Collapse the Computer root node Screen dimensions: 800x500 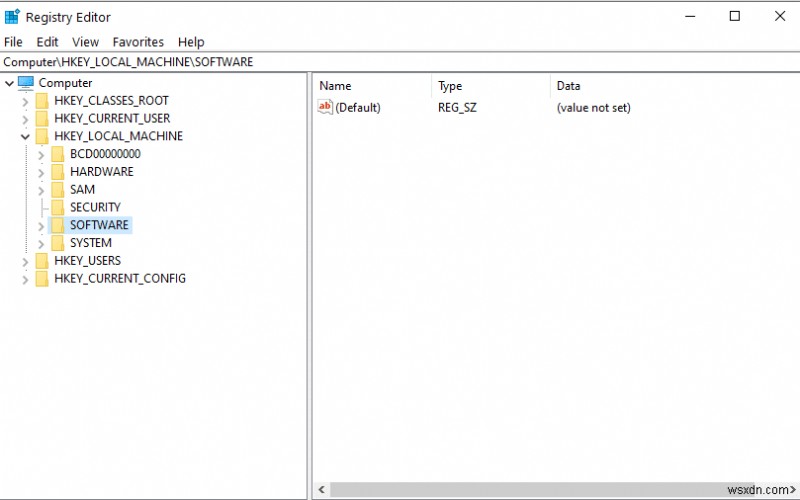click(9, 83)
